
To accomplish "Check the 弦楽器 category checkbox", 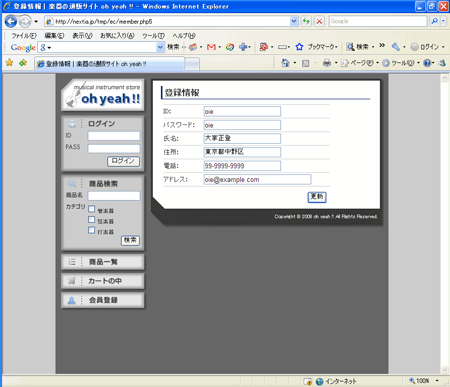I will click(x=92, y=220).
